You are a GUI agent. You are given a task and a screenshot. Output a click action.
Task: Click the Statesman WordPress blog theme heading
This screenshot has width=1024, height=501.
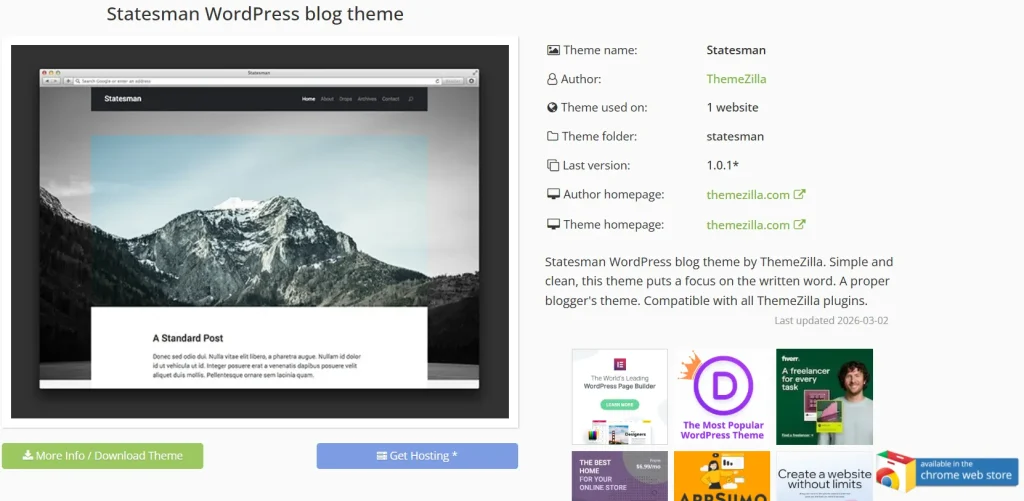[255, 14]
